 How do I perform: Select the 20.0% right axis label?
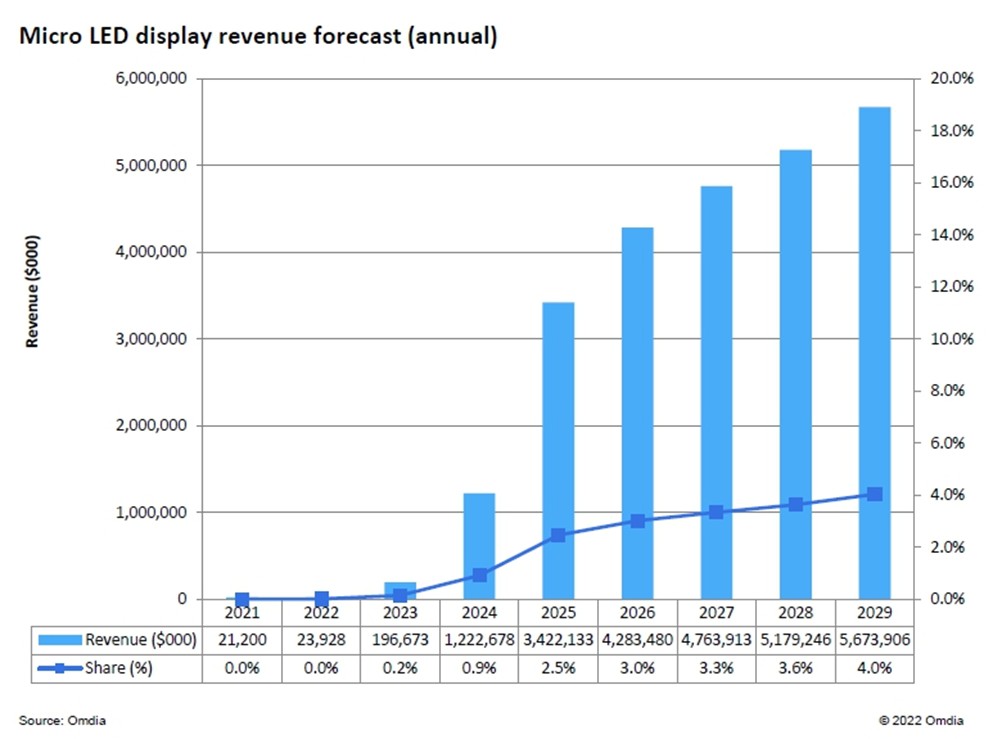click(x=952, y=79)
